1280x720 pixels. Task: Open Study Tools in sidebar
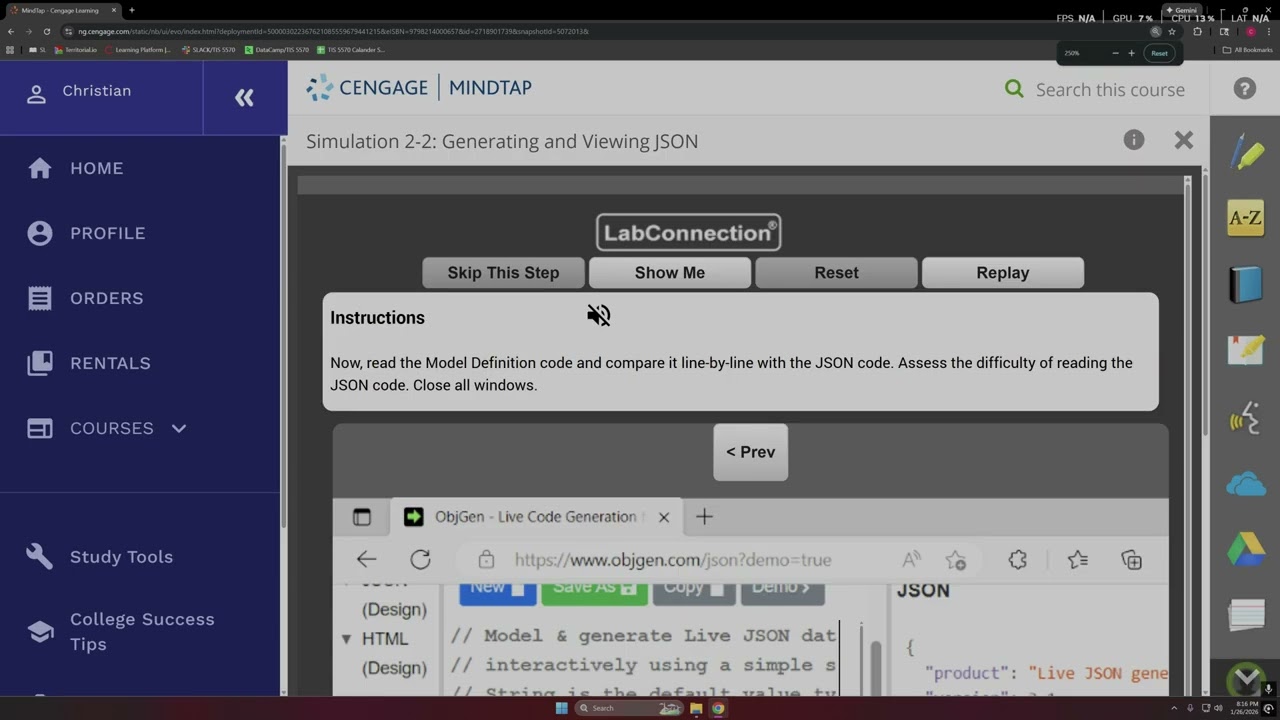(121, 557)
